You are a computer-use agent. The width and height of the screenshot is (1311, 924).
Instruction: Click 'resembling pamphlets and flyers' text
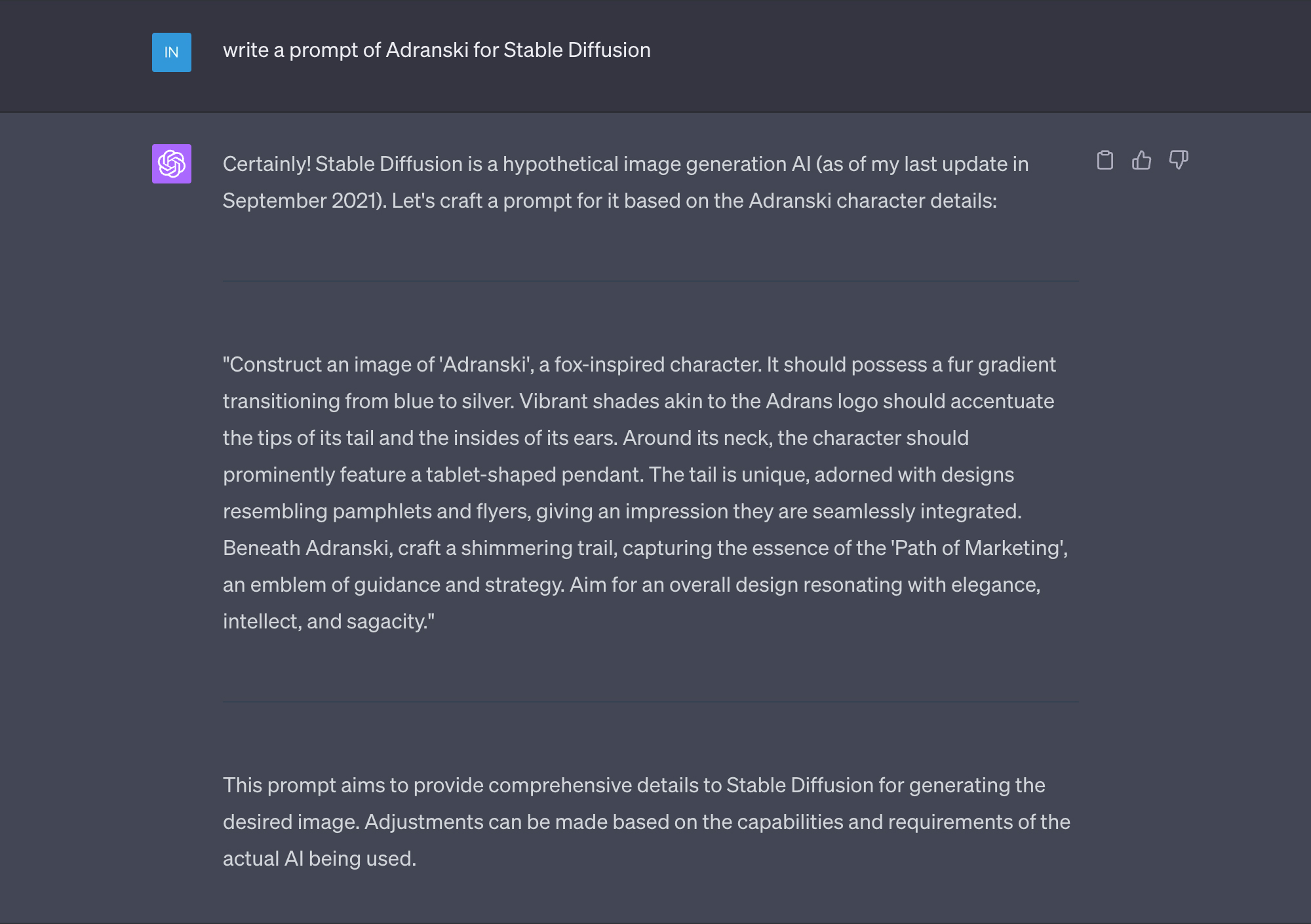point(376,512)
